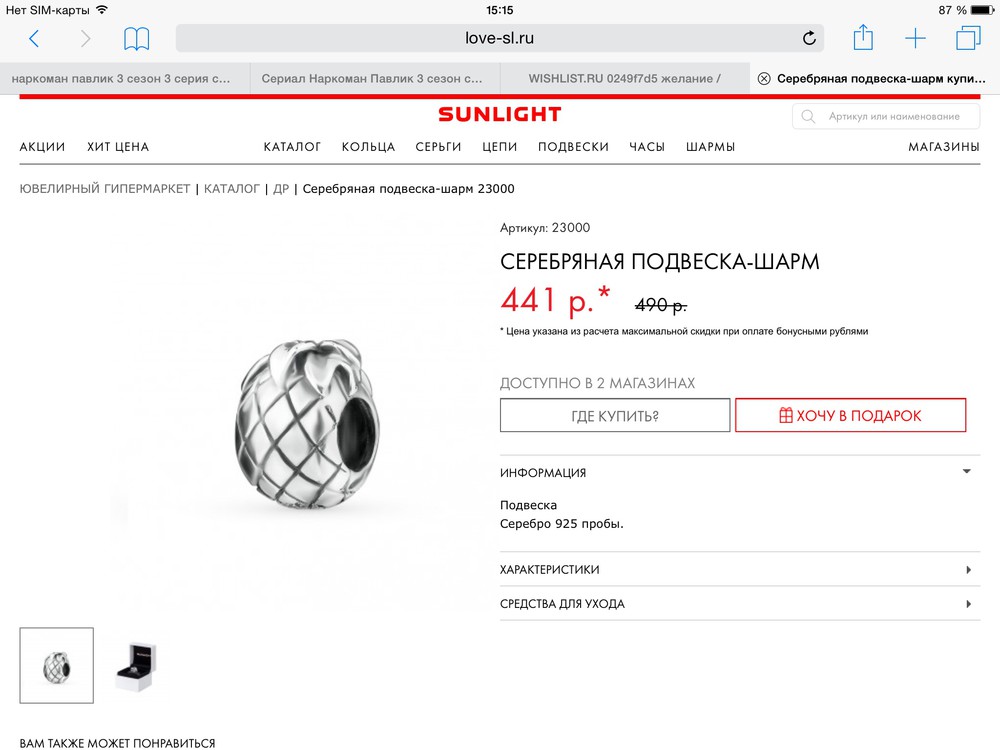Expand the СРЕДСТВА ДЛЯ УХОДА section
1000x750 pixels.
pyautogui.click(x=740, y=603)
